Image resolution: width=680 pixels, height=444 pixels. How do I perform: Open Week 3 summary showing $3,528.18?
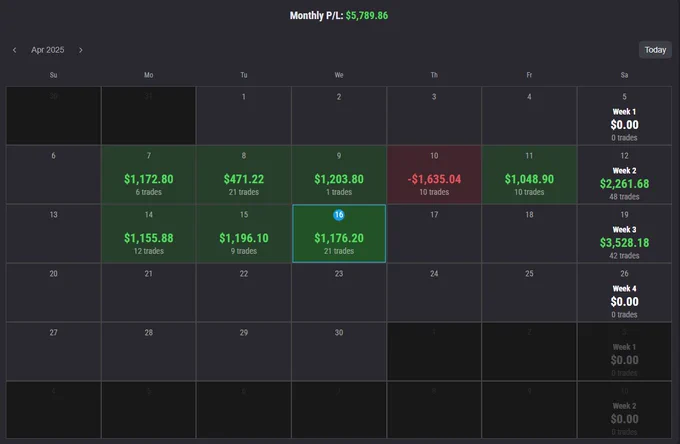coord(624,233)
